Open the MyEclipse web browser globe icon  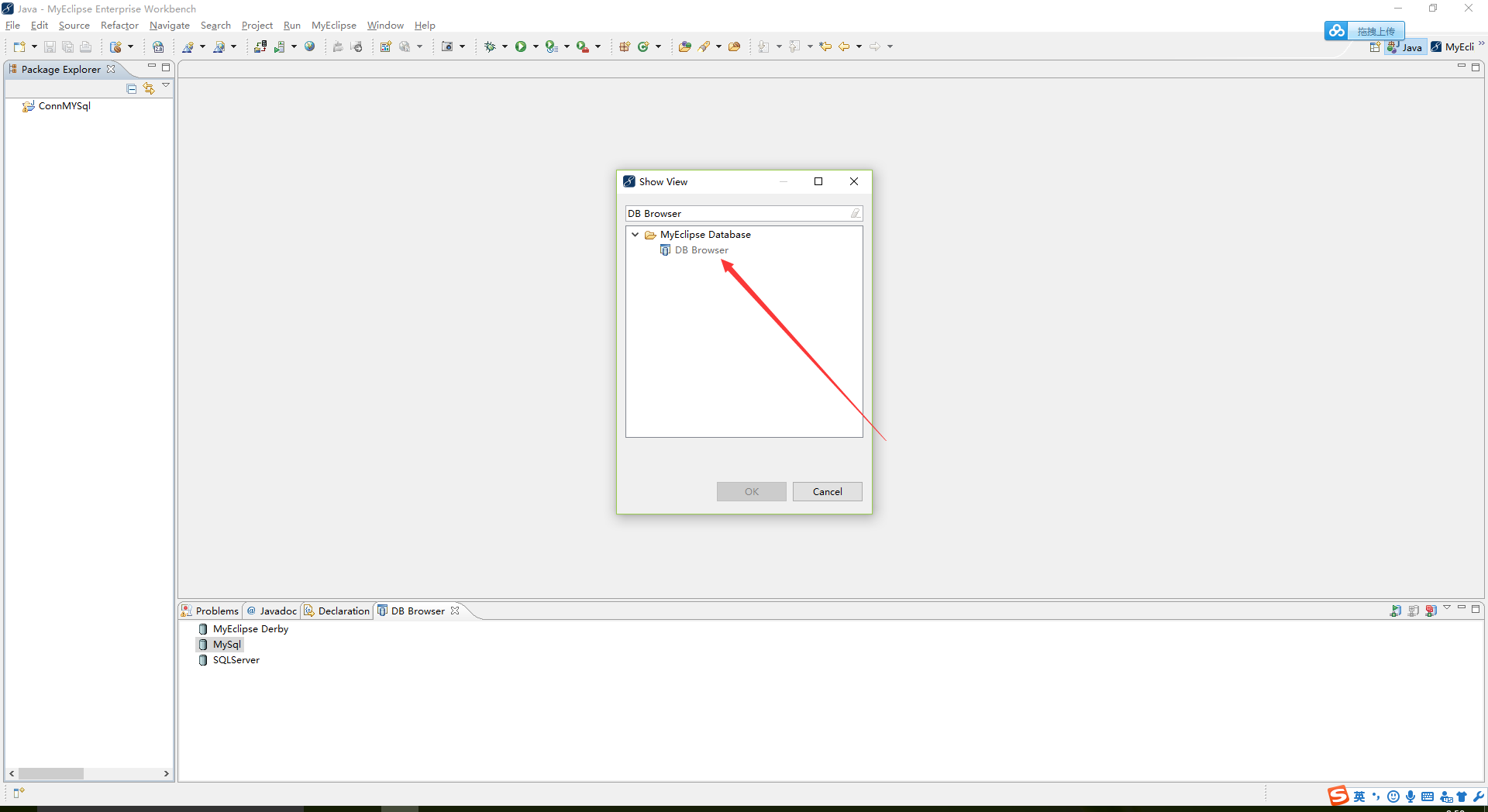(x=310, y=46)
